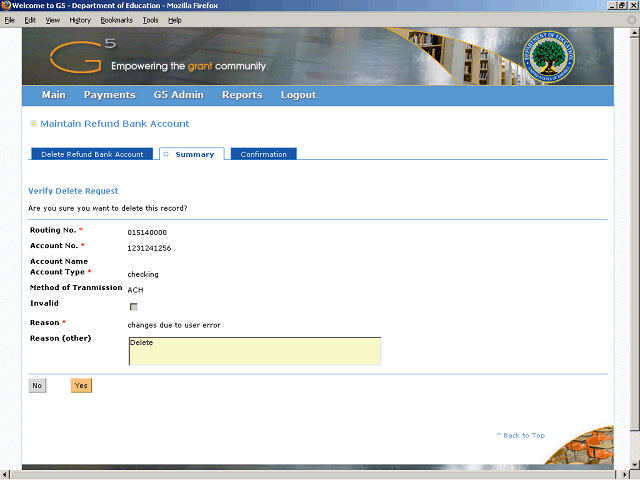Click the Firefox icon in title bar
The image size is (640, 480).
coord(6,5)
